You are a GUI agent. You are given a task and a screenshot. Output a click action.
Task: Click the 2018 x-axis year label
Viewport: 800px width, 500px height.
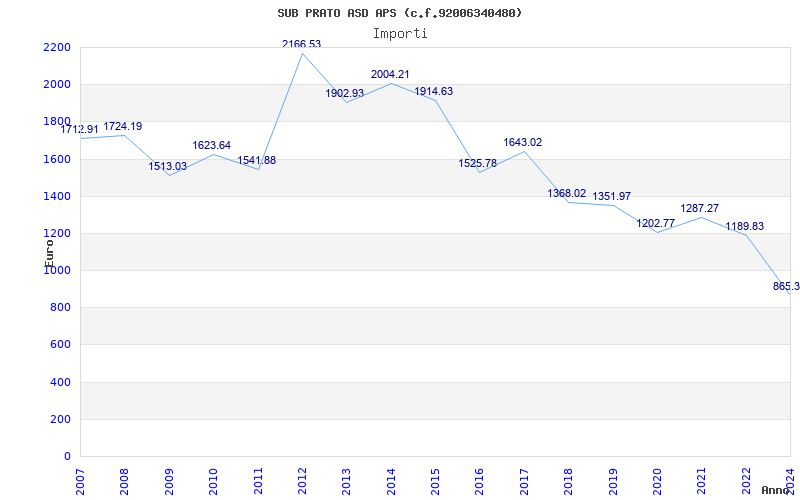click(568, 480)
